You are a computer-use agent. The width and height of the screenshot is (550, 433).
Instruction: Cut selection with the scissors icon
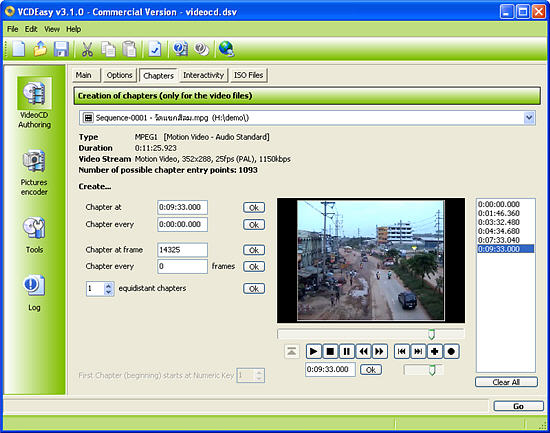click(x=87, y=48)
